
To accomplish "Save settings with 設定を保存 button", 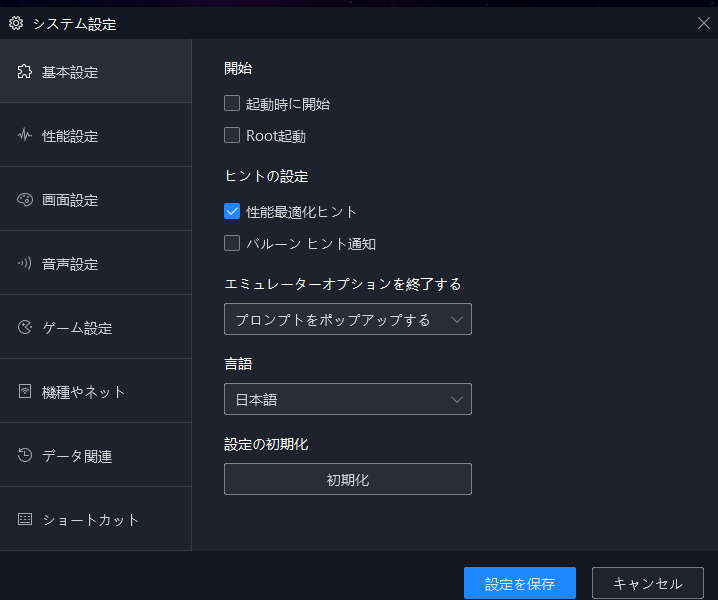I will coord(520,583).
